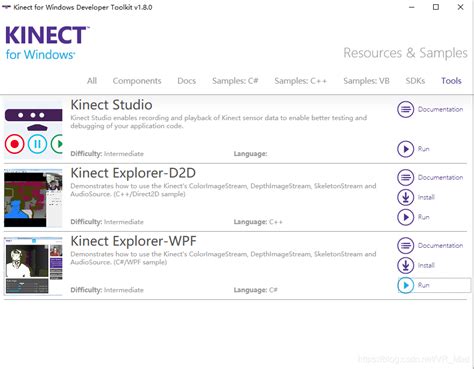Click Run label for Kinect Studio
The image size is (474, 369).
coord(423,149)
